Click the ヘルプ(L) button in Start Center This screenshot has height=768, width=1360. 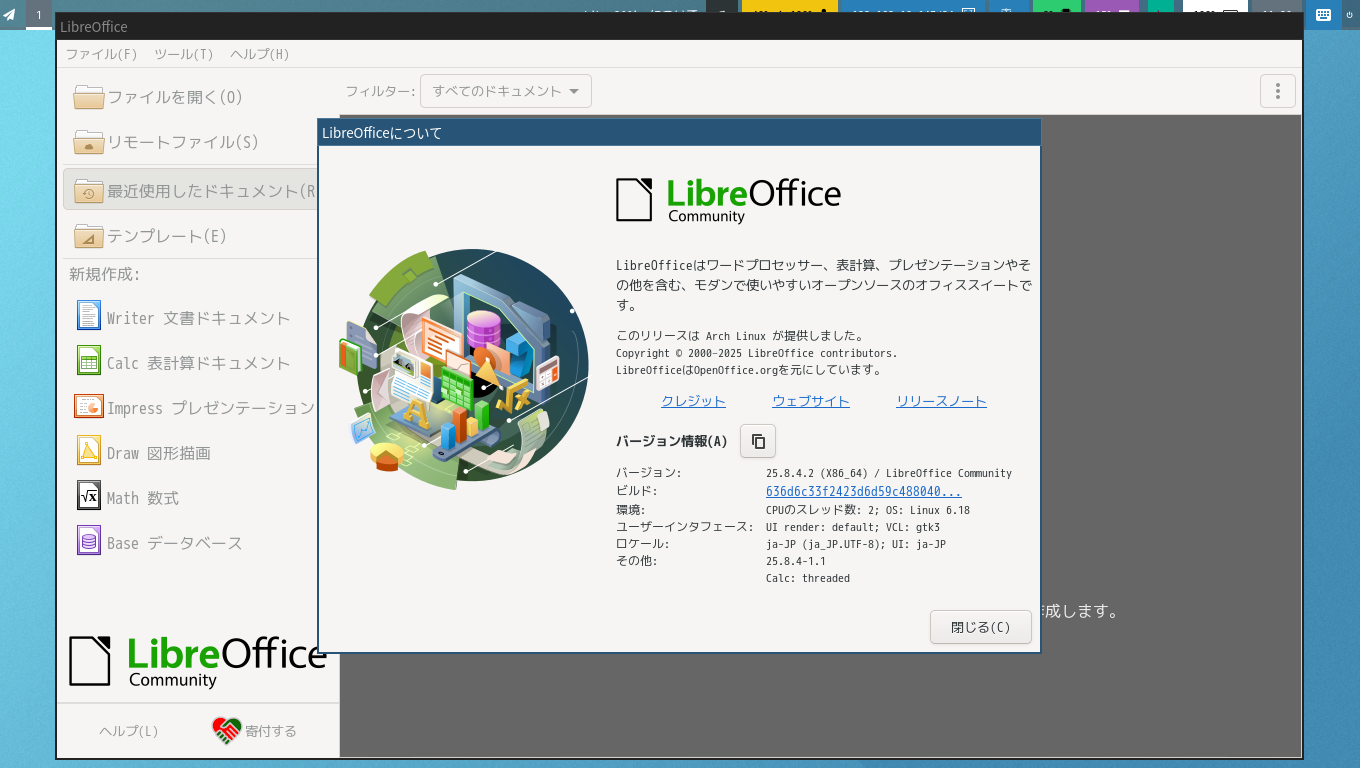[x=128, y=731]
